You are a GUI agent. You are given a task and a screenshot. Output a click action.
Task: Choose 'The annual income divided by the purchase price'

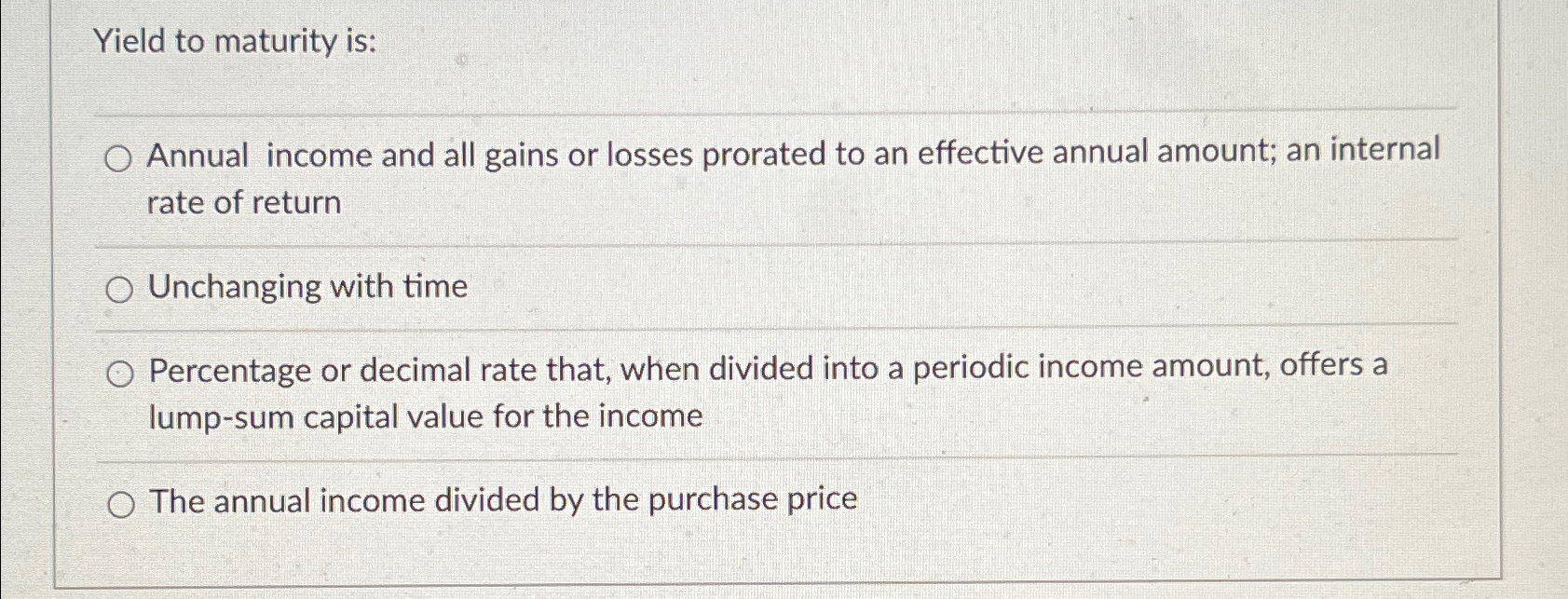tap(503, 500)
